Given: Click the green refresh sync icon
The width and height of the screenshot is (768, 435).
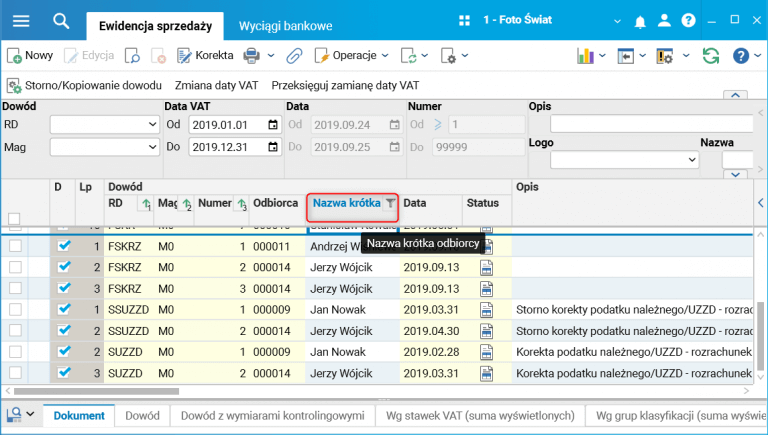Looking at the screenshot, I should click(x=711, y=55).
